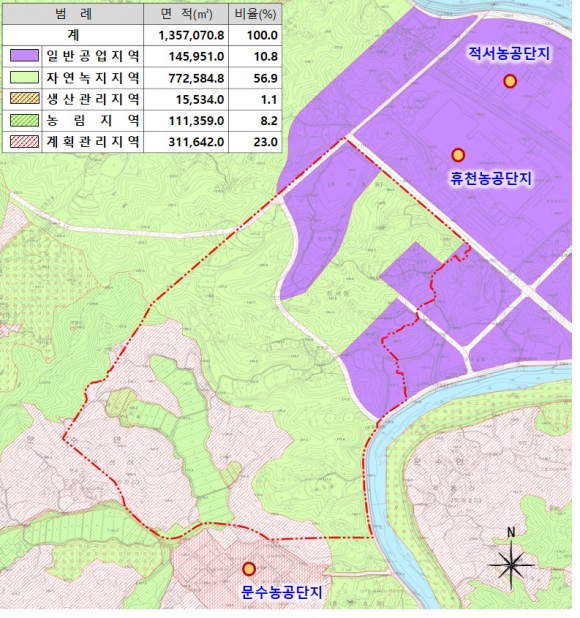This screenshot has width=580, height=618.
Task: Select the green hatched 농림지역 legend swatch
Action: click(24, 120)
